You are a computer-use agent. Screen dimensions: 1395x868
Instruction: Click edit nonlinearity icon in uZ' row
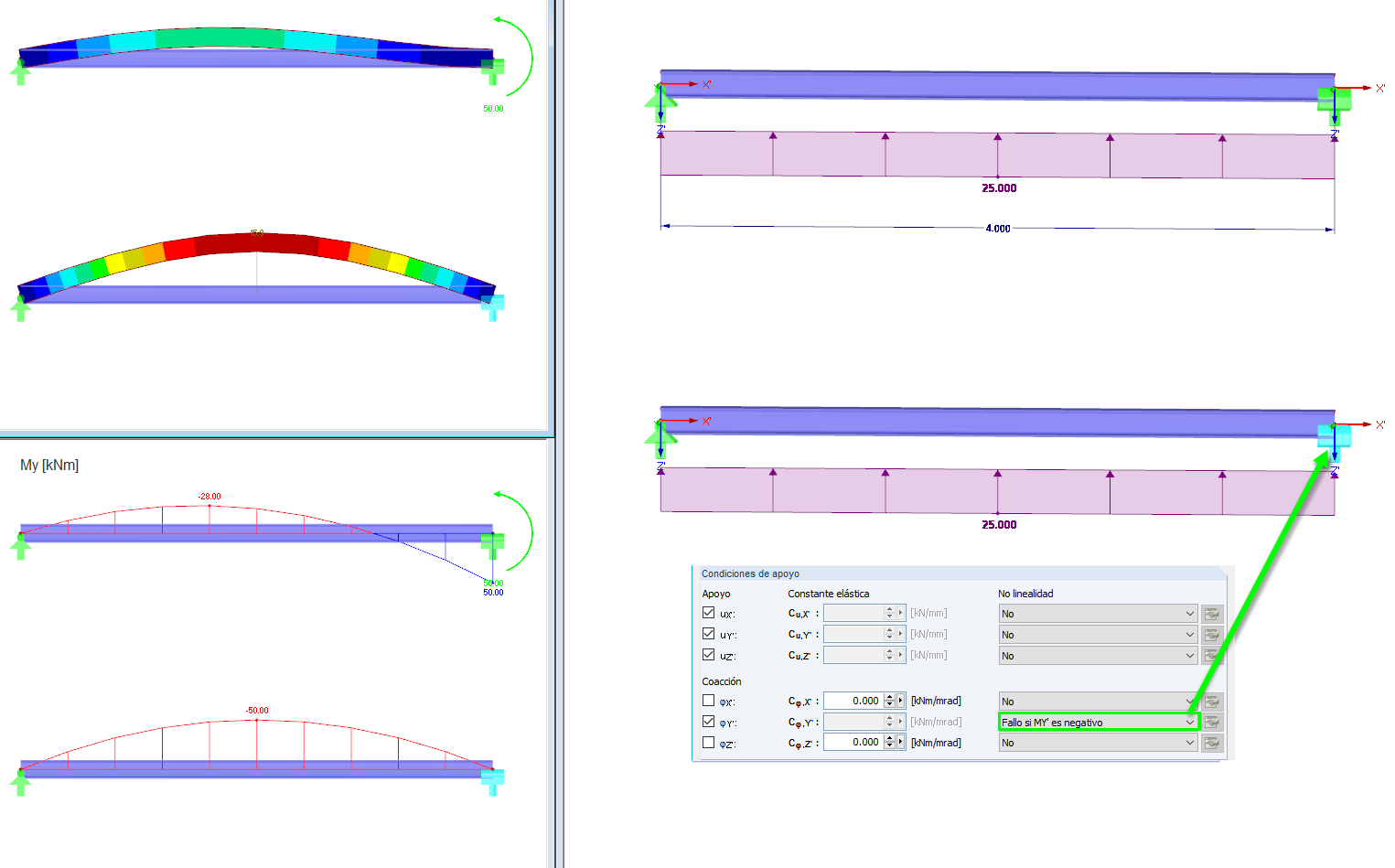click(1212, 656)
